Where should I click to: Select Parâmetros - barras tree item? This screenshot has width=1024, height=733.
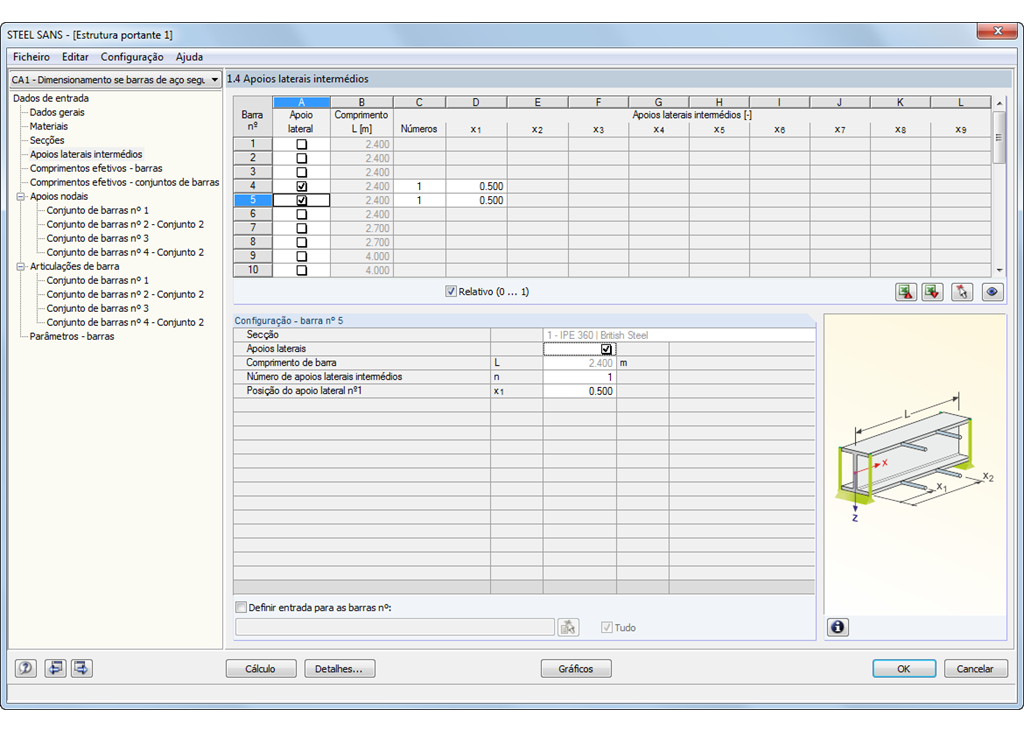[72, 336]
